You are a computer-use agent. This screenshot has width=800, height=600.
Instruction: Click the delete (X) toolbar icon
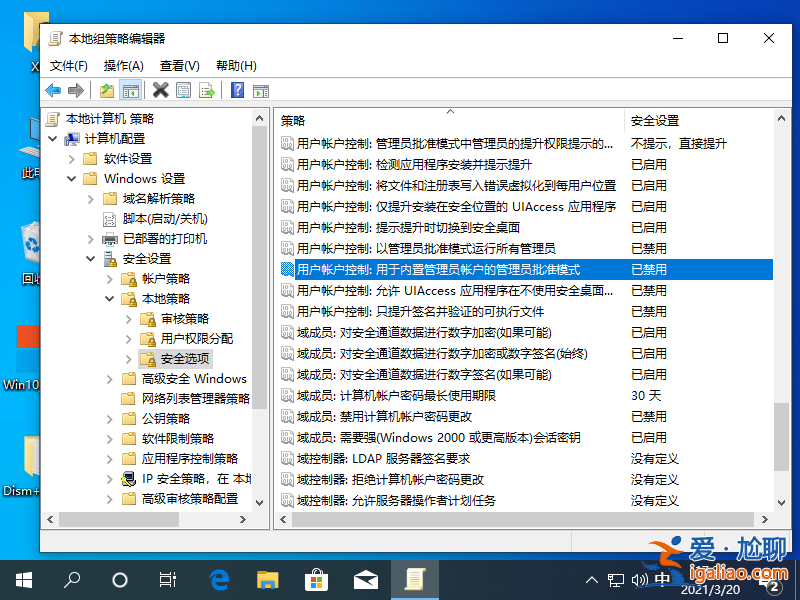[x=160, y=90]
